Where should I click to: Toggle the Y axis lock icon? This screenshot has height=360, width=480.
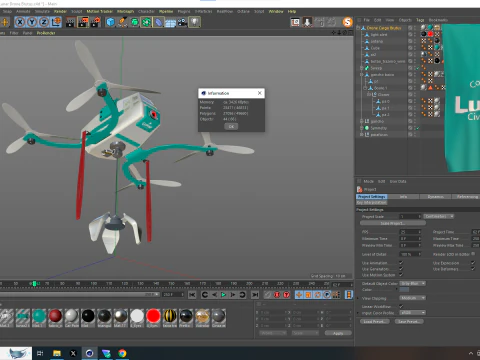32,22
